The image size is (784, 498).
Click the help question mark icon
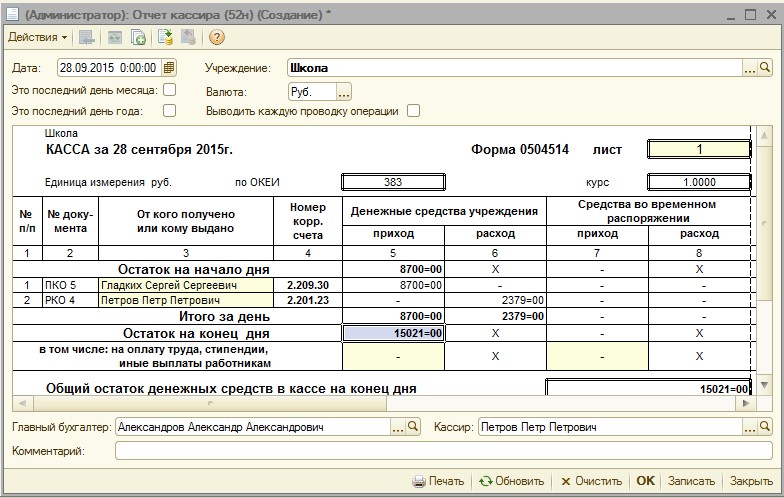[216, 37]
